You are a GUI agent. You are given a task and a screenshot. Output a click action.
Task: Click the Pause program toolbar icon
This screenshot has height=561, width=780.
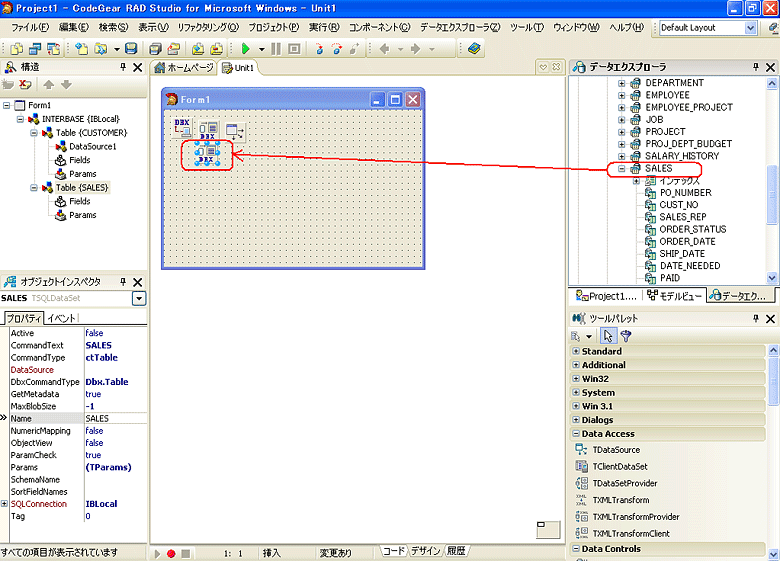276,48
